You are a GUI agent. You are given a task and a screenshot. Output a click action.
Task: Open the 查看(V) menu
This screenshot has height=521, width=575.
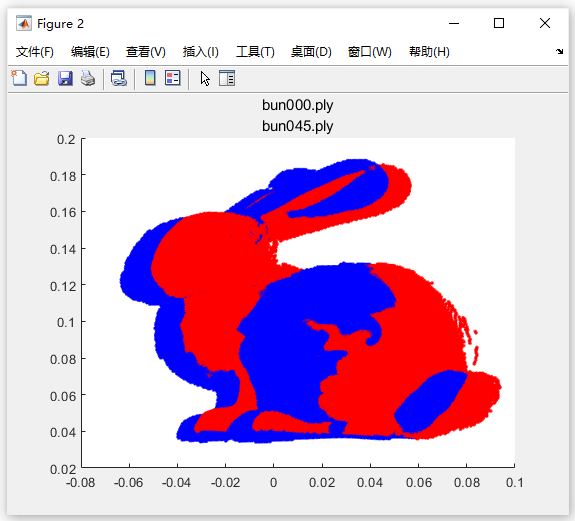(146, 52)
